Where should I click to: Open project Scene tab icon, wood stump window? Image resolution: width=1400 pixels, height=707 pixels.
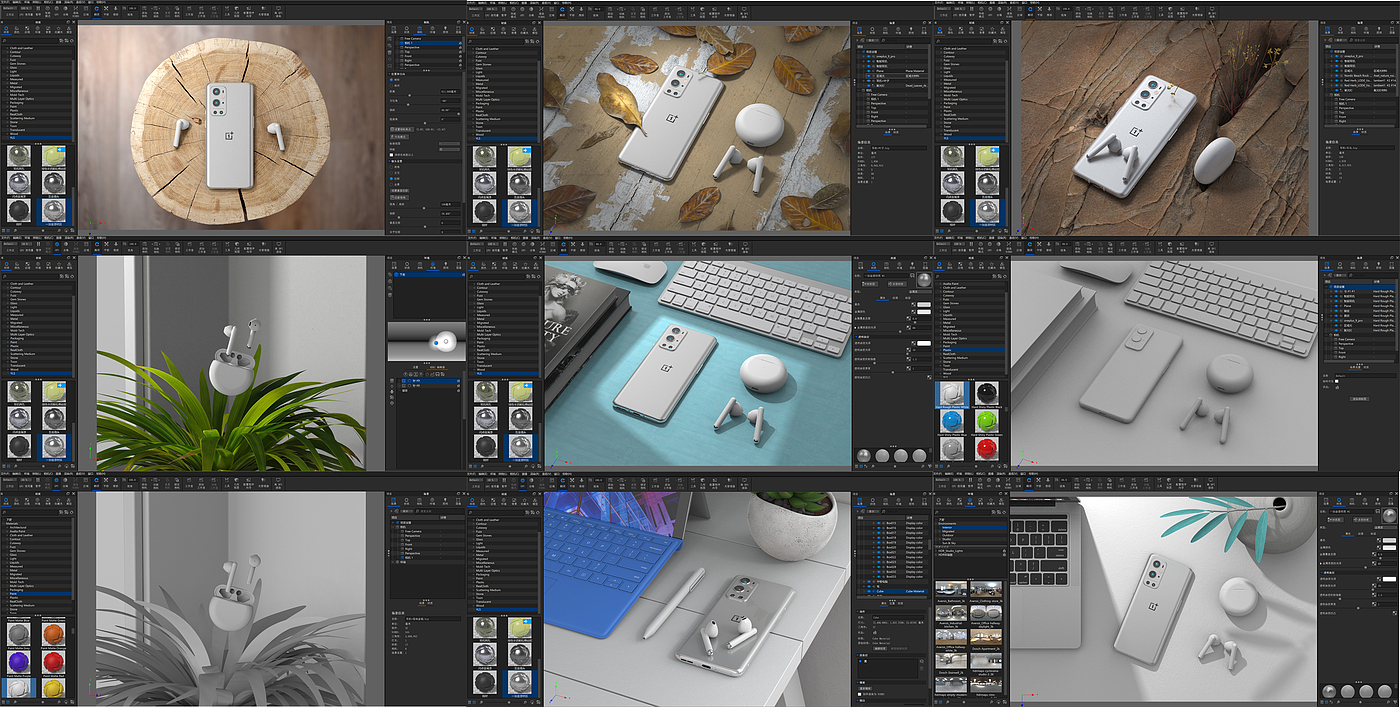point(394,29)
